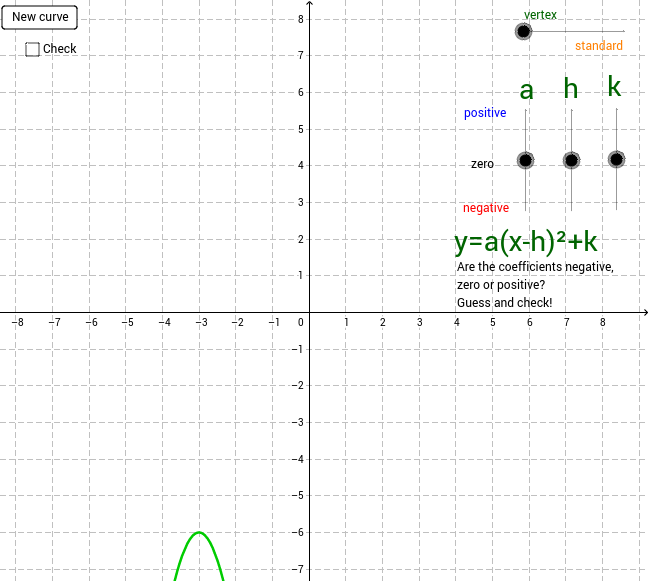Click the 'zero' label beside the sliders
650x583 pixels.
[482, 164]
